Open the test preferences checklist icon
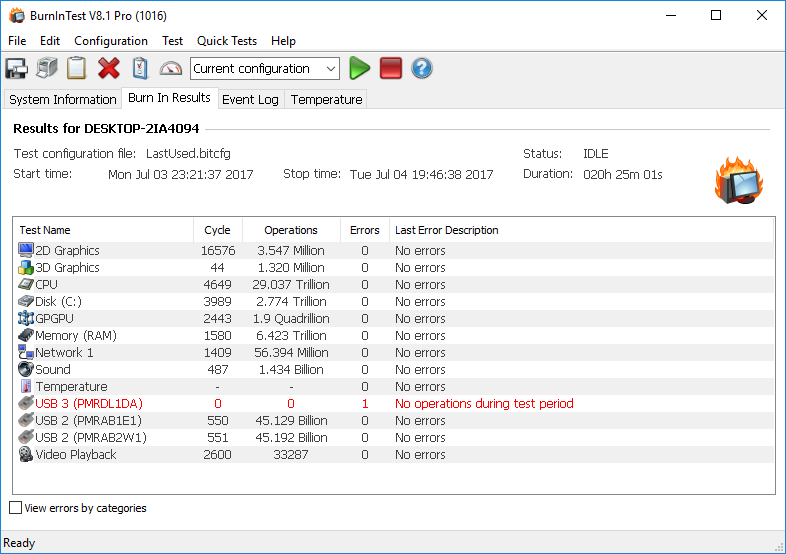Image resolution: width=786 pixels, height=554 pixels. 140,68
